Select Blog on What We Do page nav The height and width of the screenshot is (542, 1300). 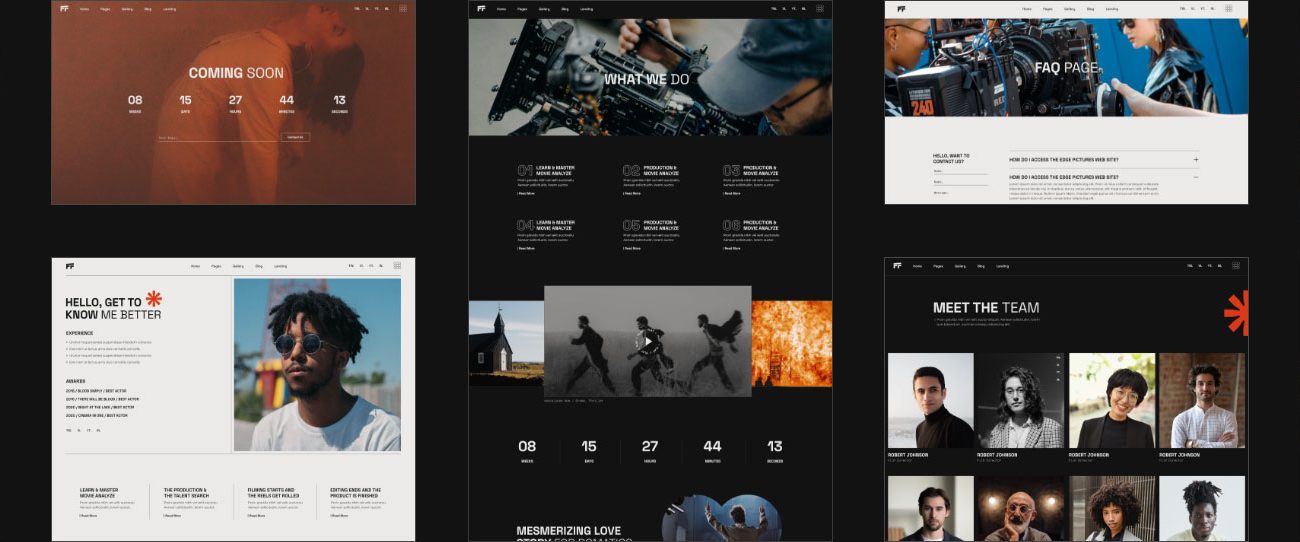[564, 8]
